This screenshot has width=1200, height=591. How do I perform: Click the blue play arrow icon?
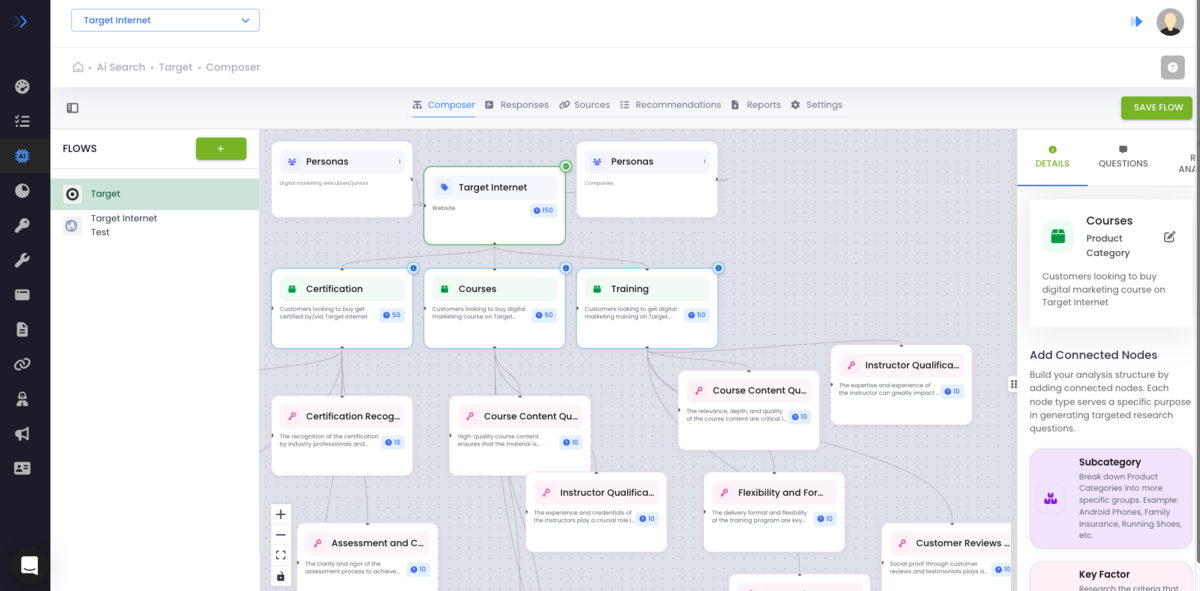[1137, 21]
